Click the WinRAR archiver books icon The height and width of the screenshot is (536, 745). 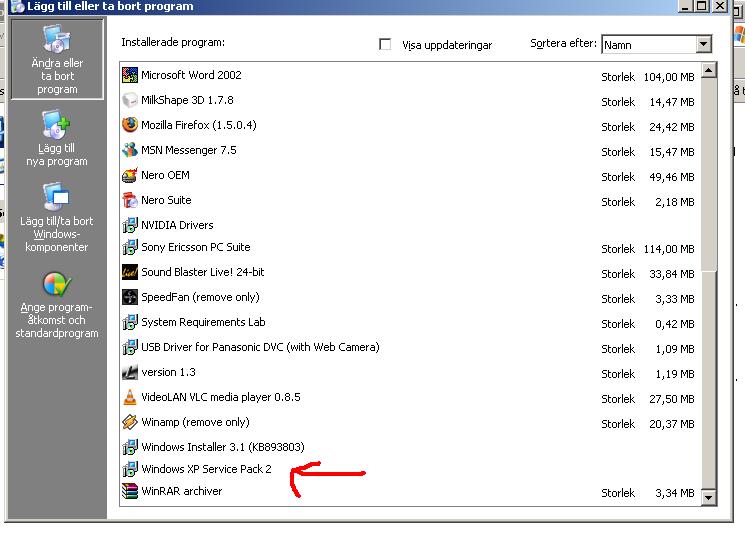[x=130, y=491]
